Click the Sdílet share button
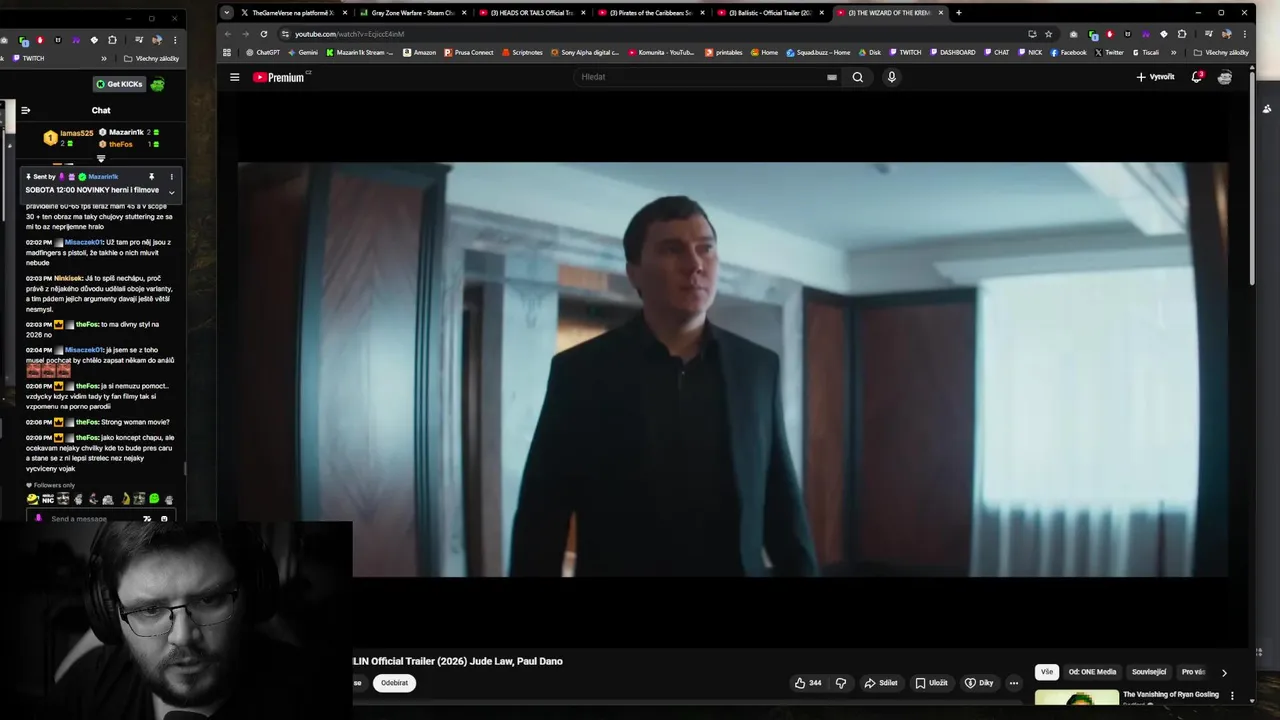The image size is (1280, 720). 880,683
